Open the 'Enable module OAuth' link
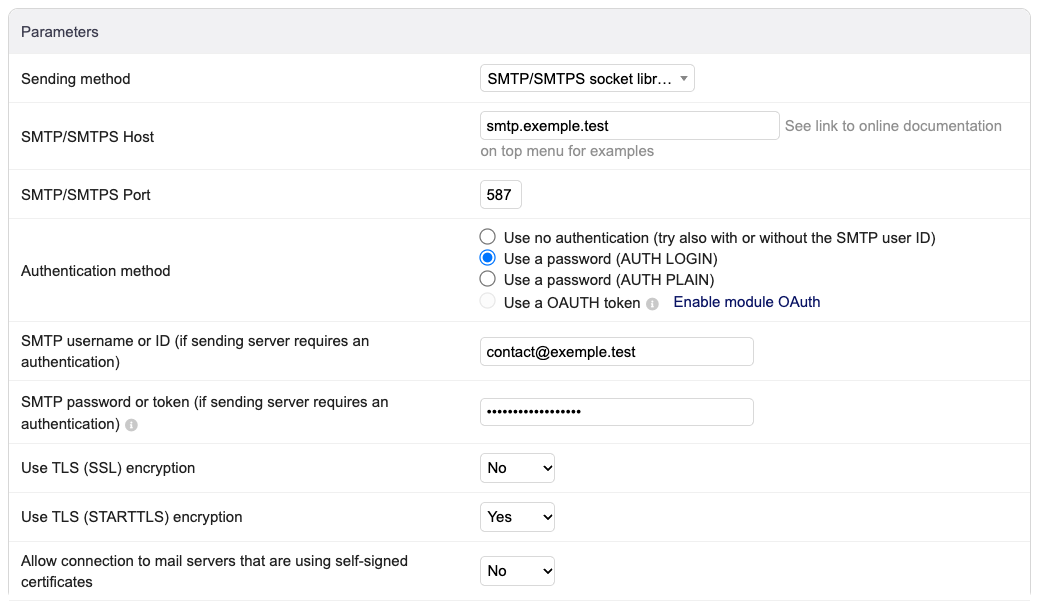This screenshot has width=1039, height=608. click(747, 302)
